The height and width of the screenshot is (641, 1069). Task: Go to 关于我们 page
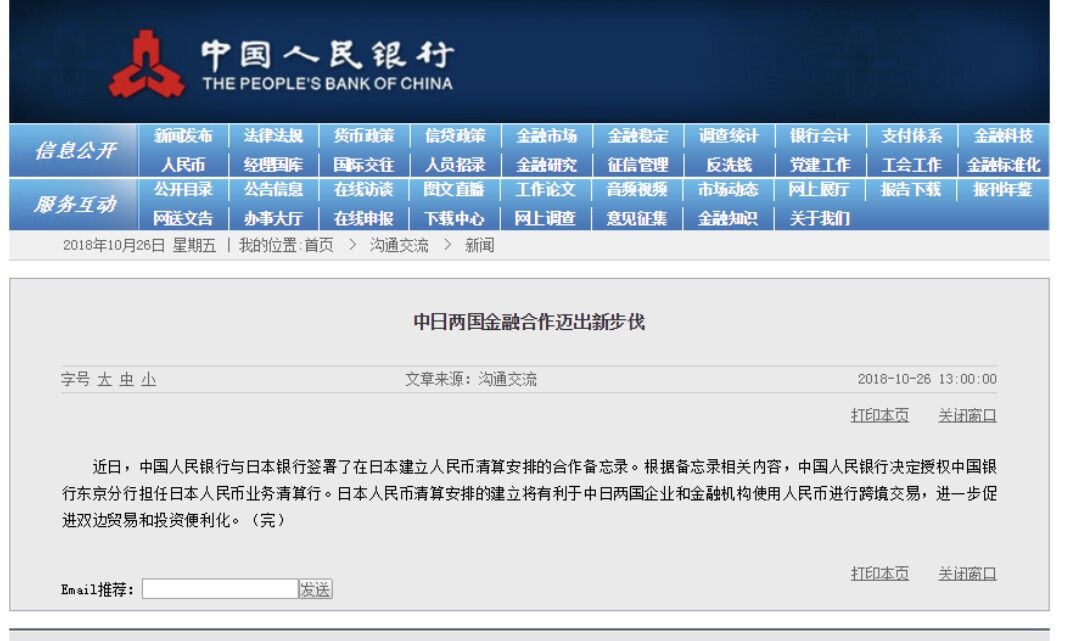tap(819, 218)
